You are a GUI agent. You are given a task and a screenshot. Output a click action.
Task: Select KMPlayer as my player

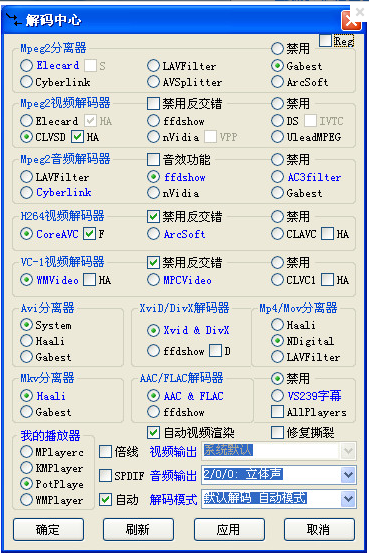pyautogui.click(x=27, y=468)
